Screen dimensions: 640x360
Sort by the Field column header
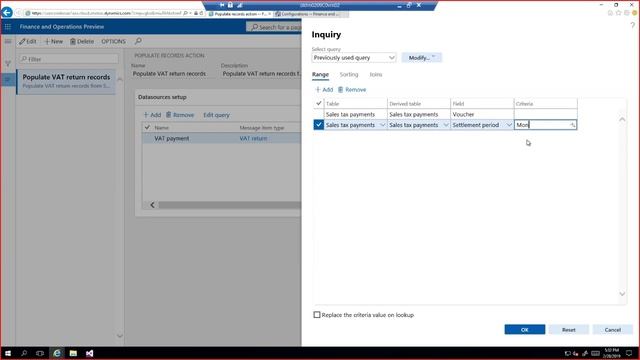482,104
